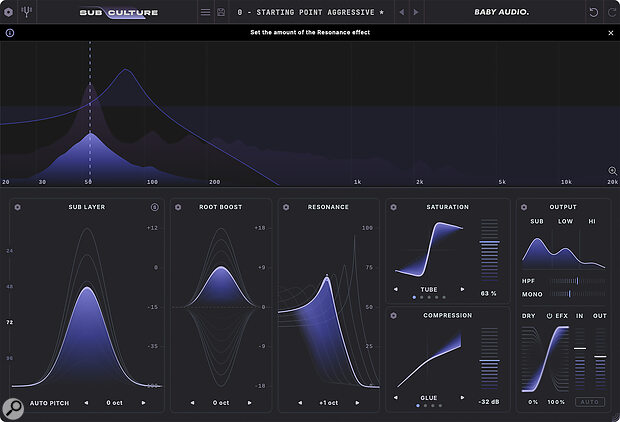Click the Sub Culture logo
The image size is (620, 422).
(119, 12)
